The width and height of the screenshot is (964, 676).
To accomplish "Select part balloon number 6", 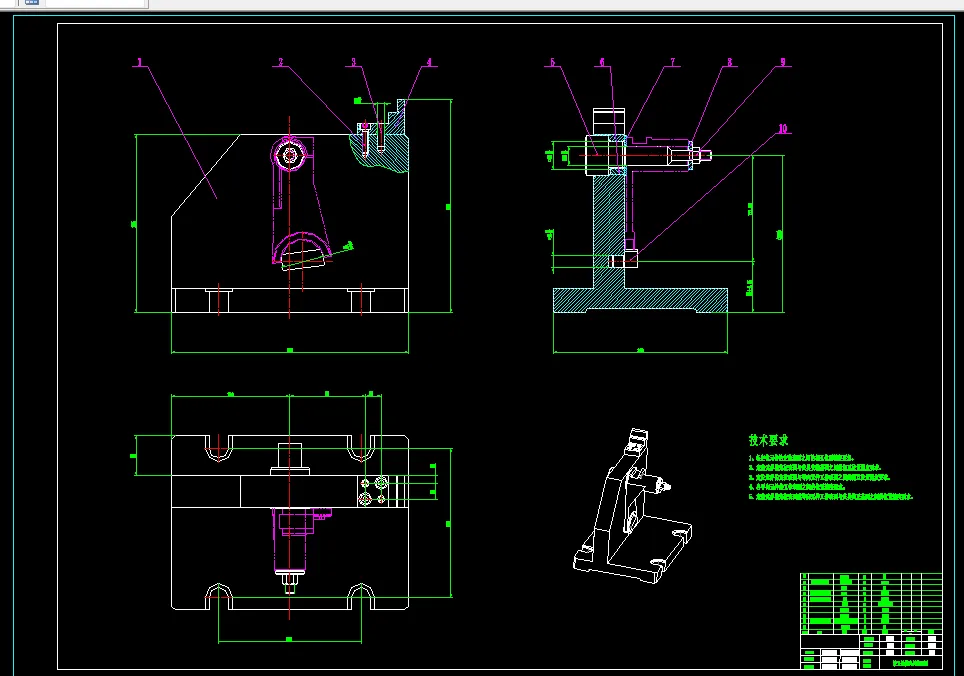I will pos(602,62).
